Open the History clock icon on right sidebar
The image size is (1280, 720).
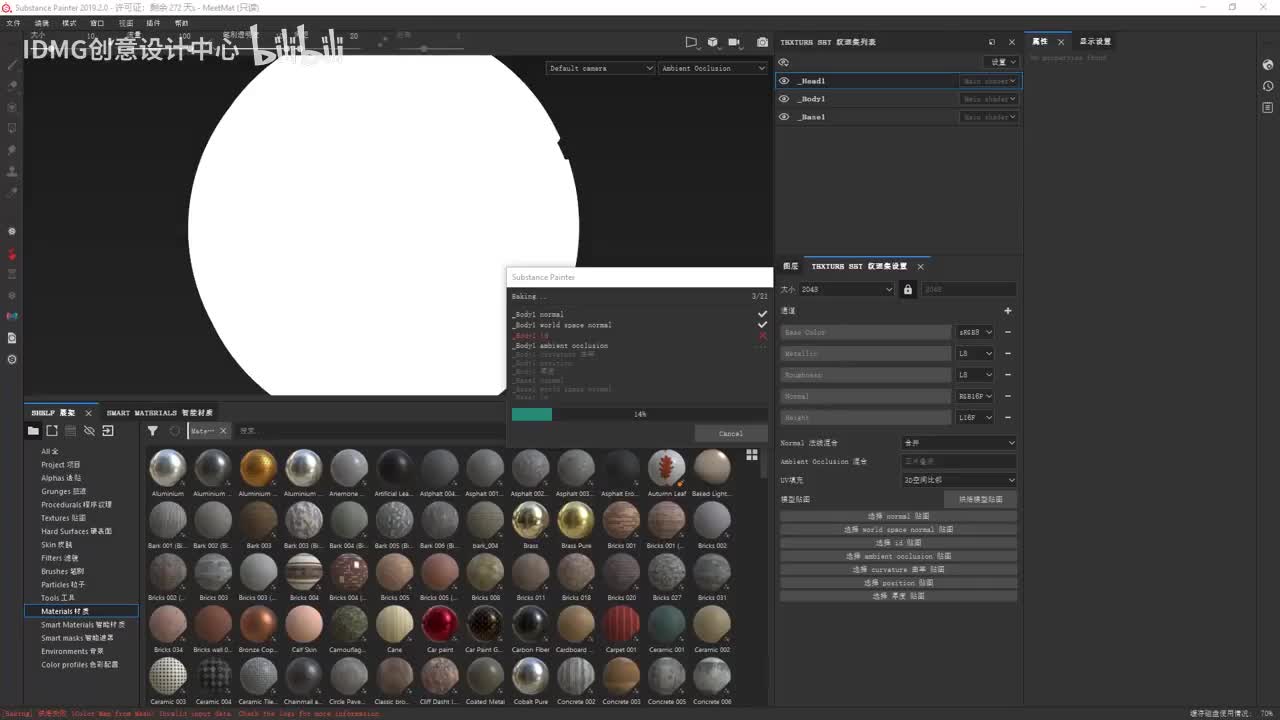coord(1268,85)
